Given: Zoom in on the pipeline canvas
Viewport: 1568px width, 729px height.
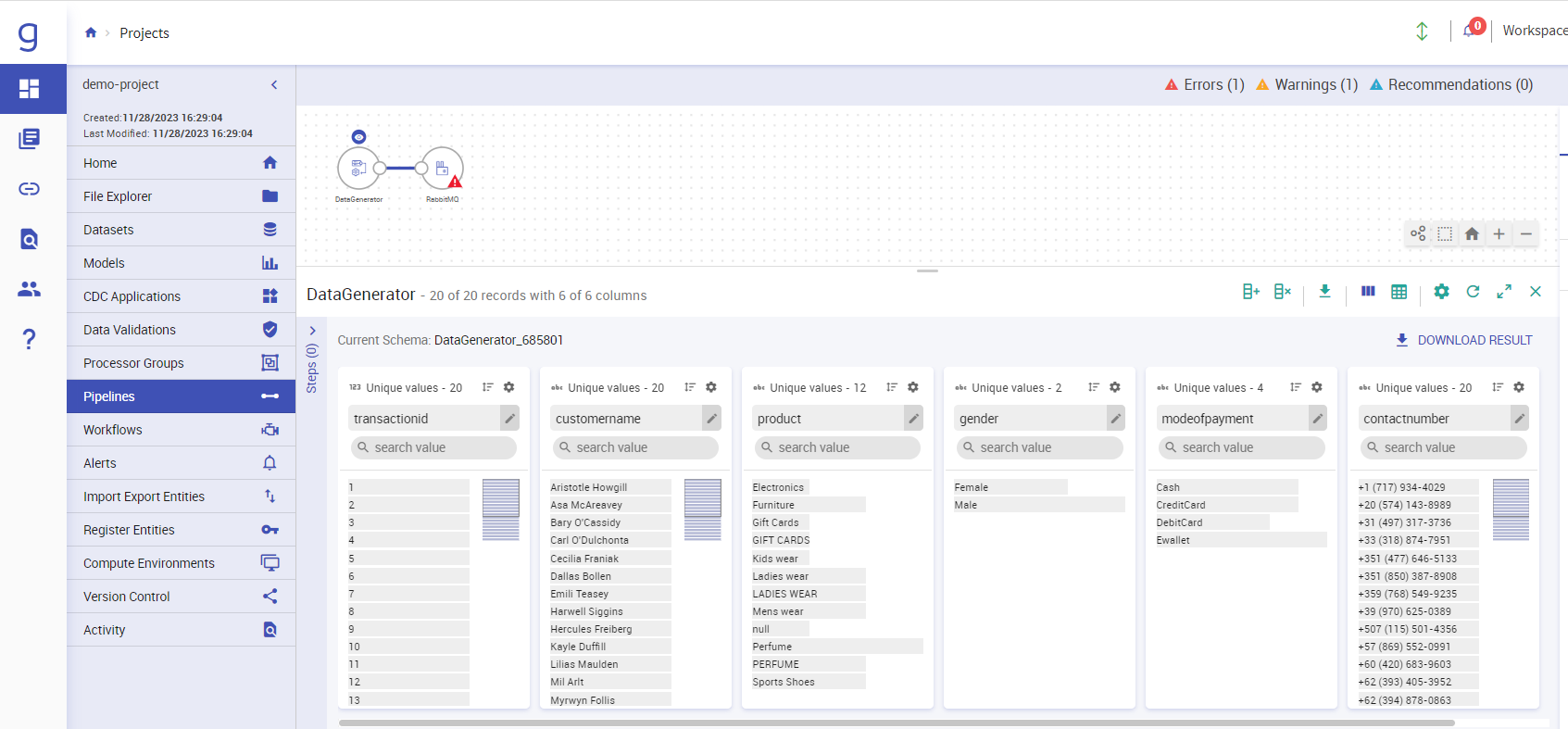Looking at the screenshot, I should [x=1499, y=233].
